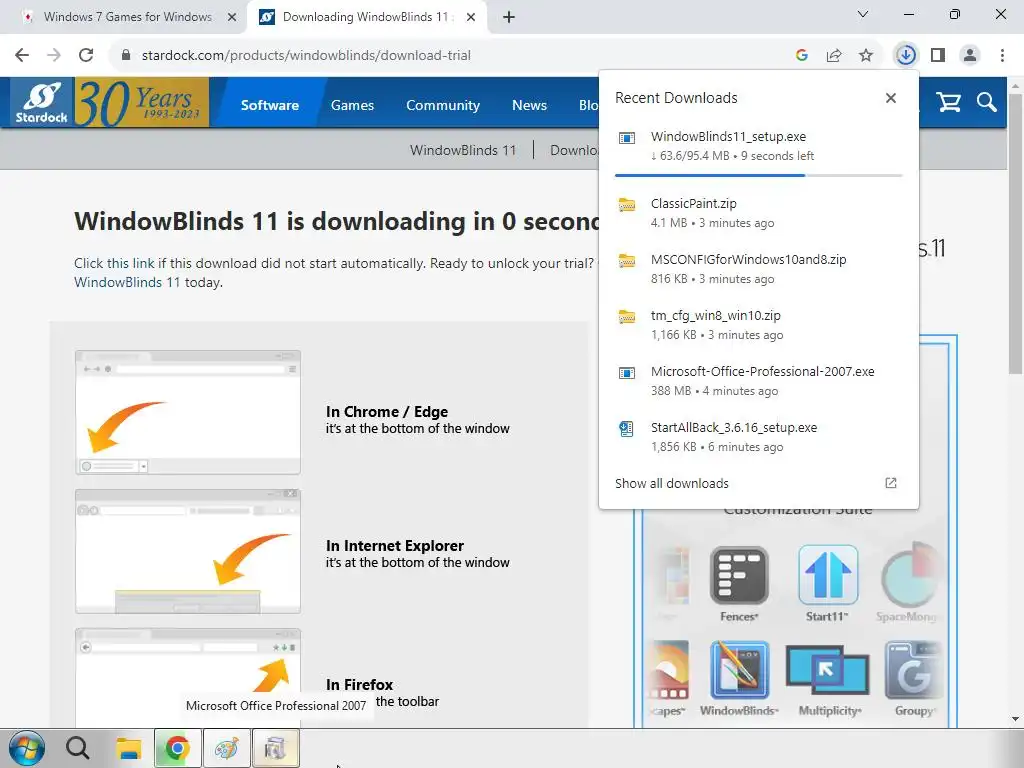Bookmark this page with the star icon
Image resolution: width=1024 pixels, height=768 pixels.
click(x=866, y=56)
